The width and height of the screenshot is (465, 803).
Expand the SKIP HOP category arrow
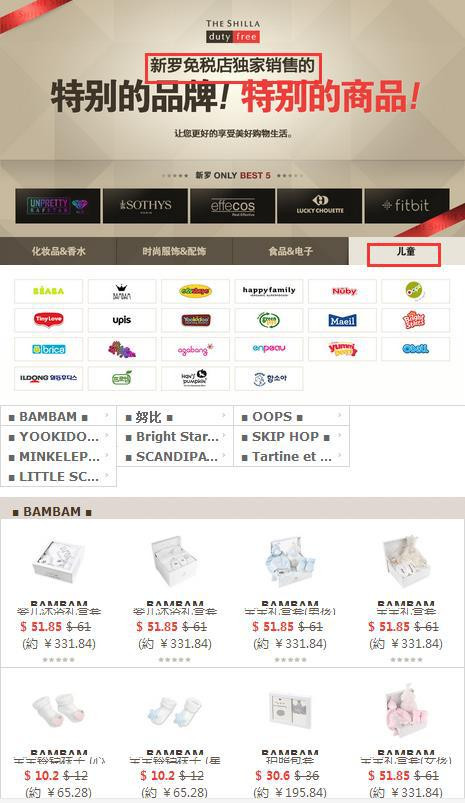click(340, 436)
